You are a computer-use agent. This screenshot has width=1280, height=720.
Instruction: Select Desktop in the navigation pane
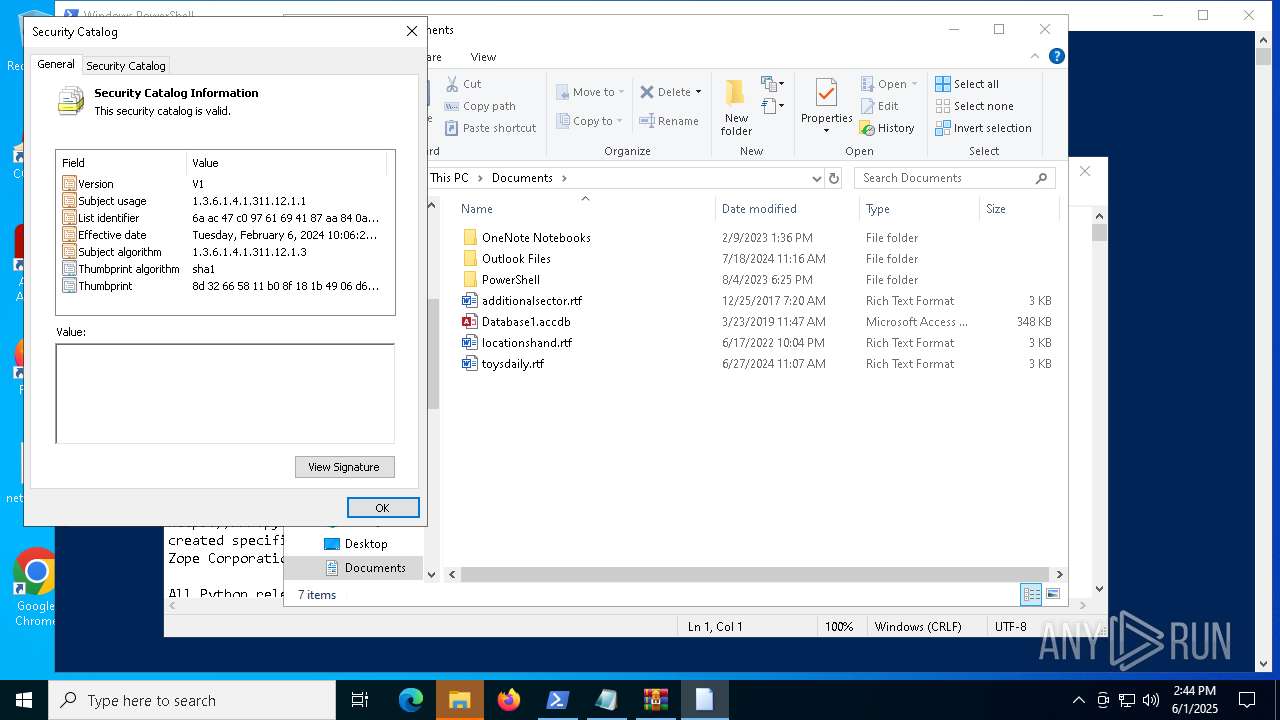point(365,544)
